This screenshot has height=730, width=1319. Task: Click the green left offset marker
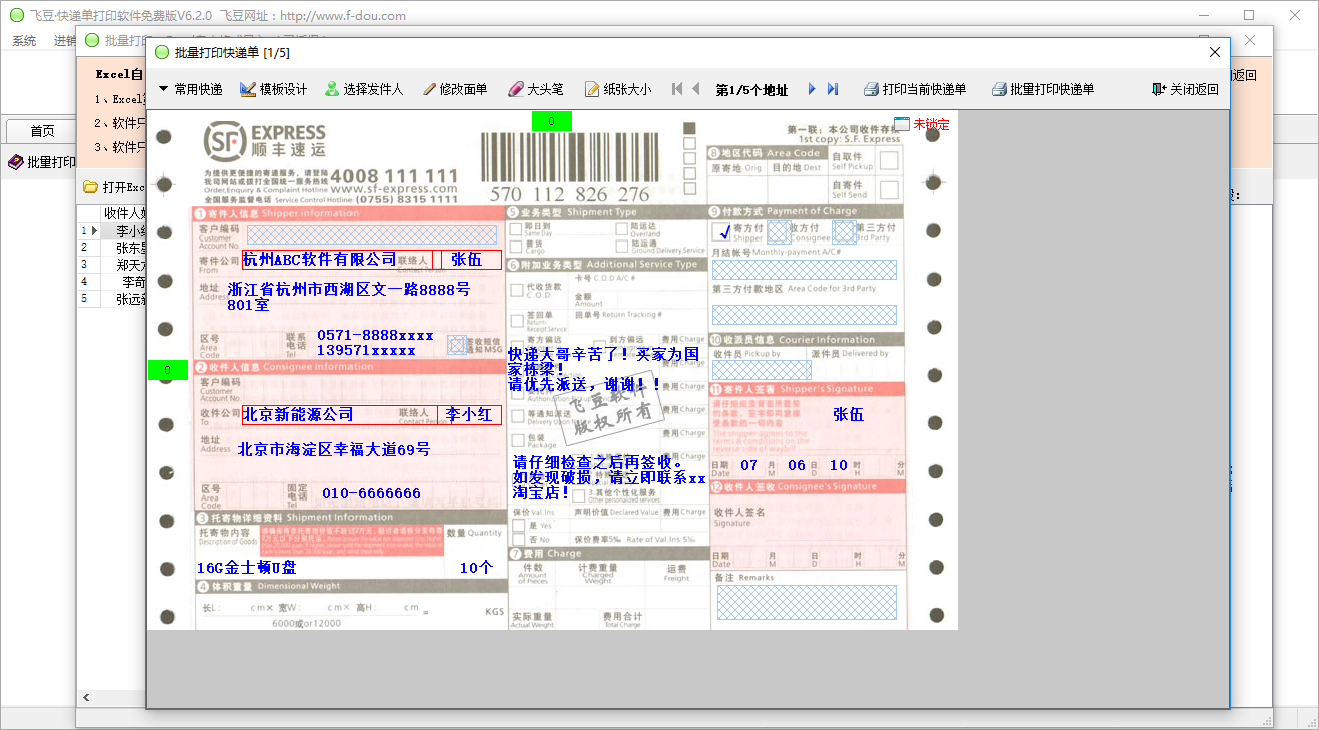tap(167, 370)
